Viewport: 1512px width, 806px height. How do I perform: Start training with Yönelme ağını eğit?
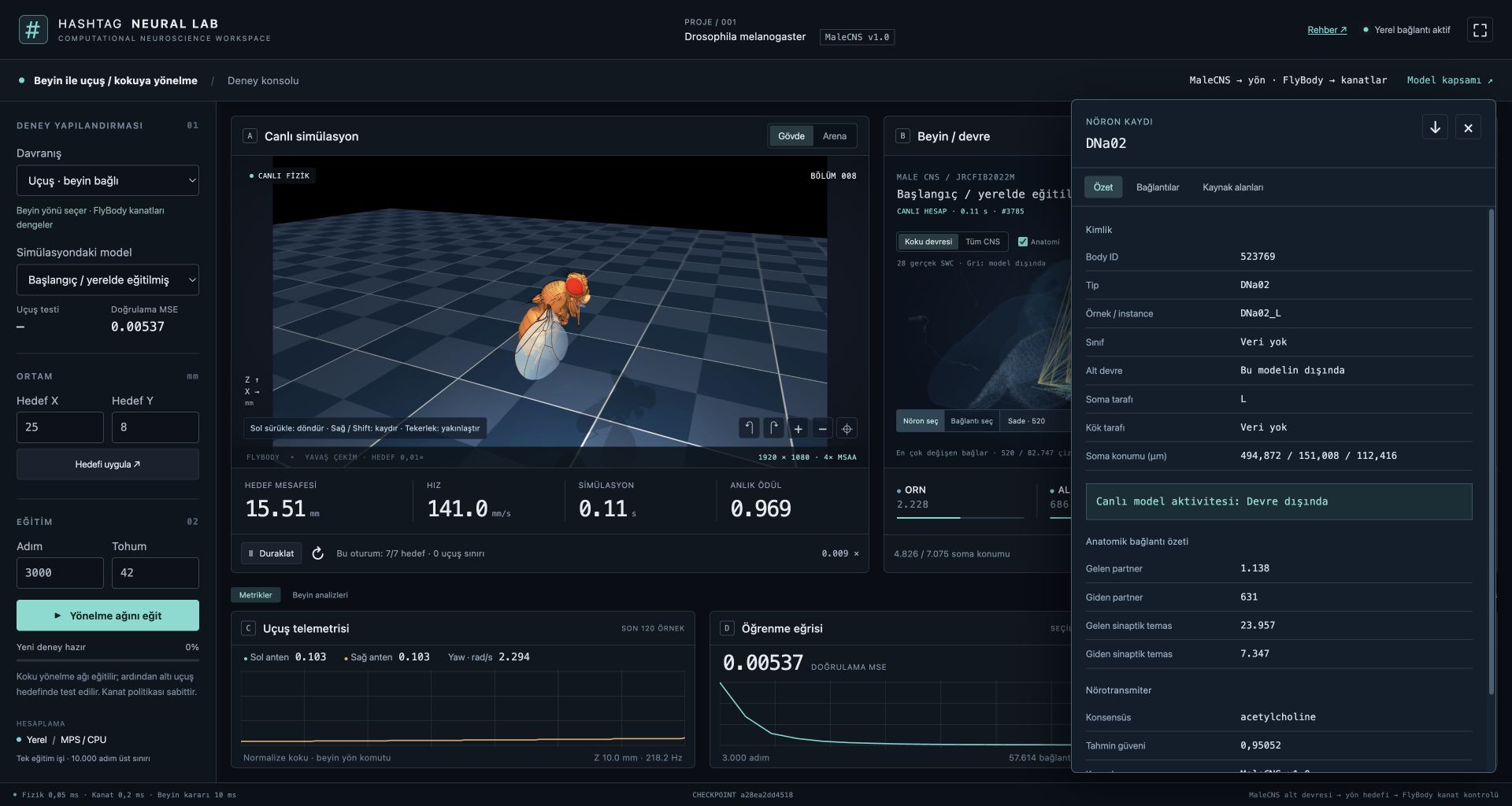click(x=108, y=616)
